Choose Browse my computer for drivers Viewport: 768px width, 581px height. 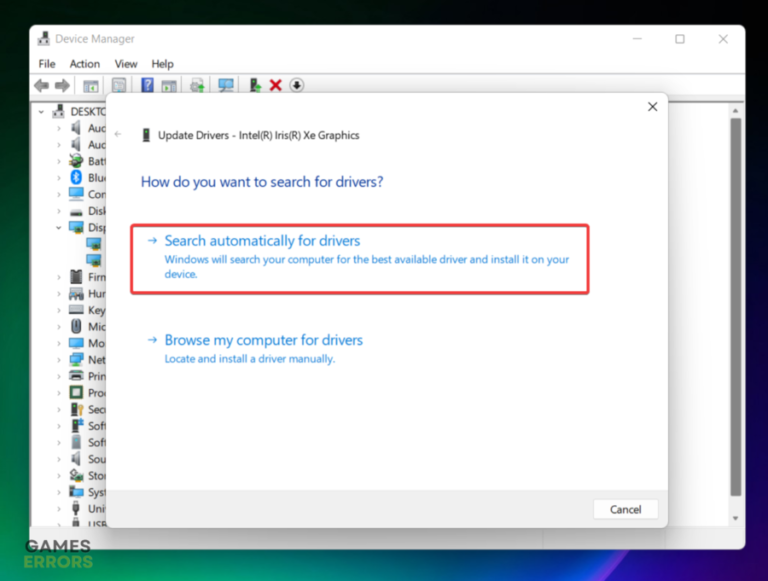coord(263,340)
